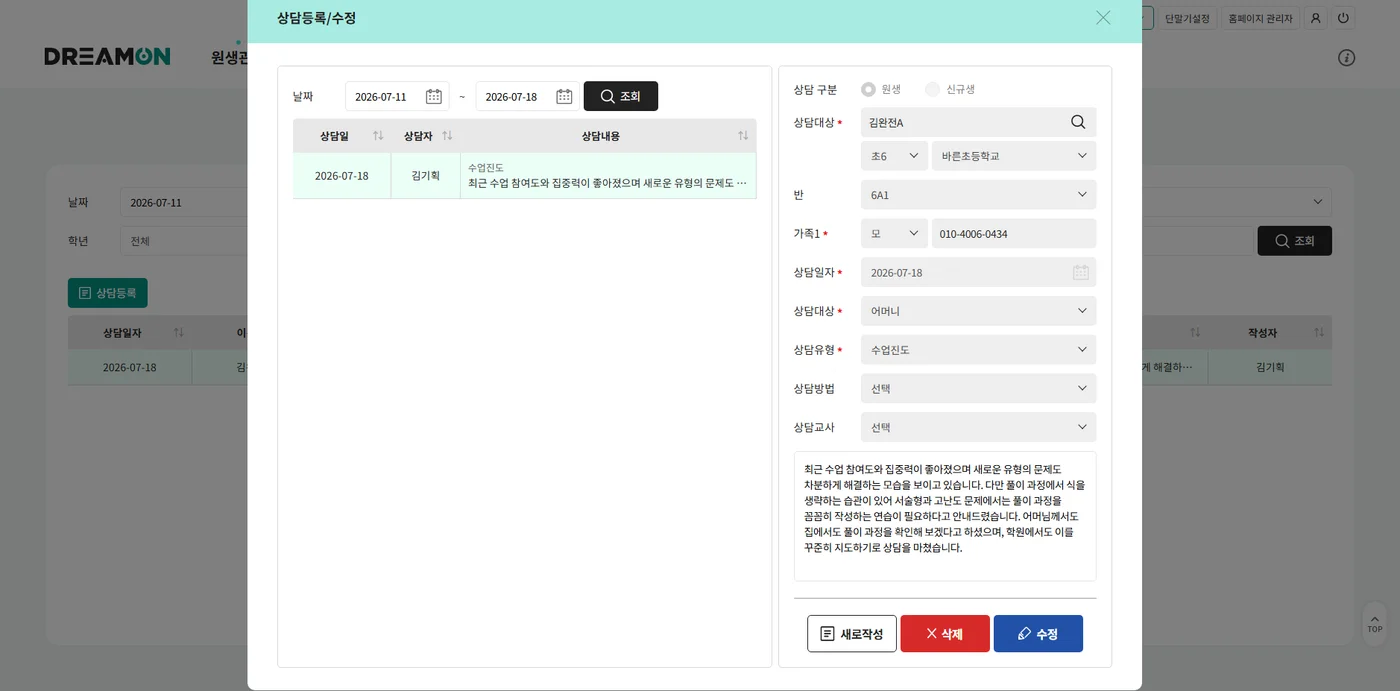Open the 어머니 consultation target dropdown

pyautogui.click(x=978, y=311)
